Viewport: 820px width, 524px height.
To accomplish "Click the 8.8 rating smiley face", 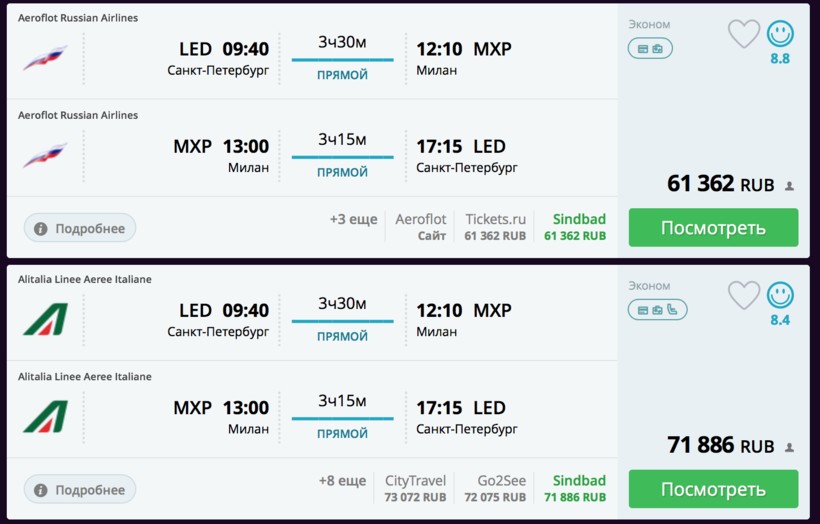I will (780, 34).
